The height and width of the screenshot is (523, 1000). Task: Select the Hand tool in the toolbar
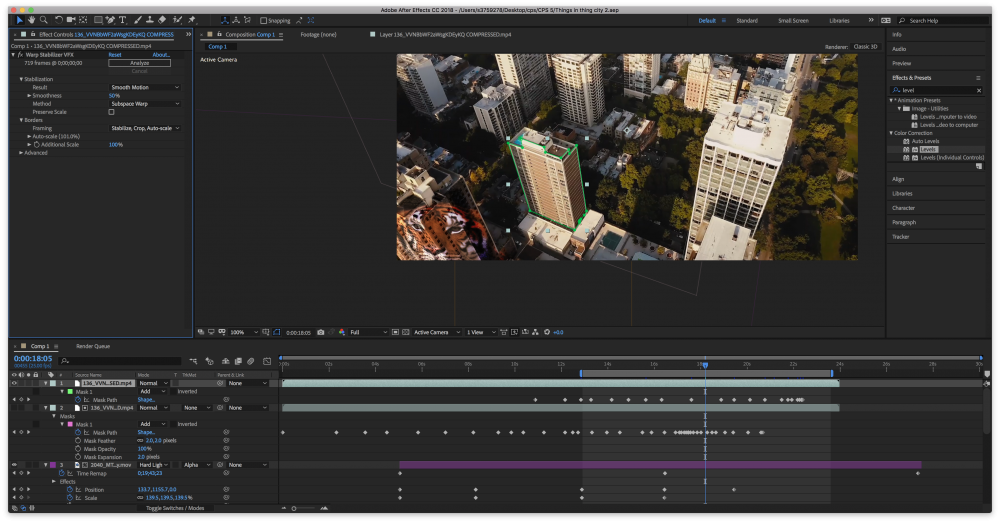click(31, 20)
